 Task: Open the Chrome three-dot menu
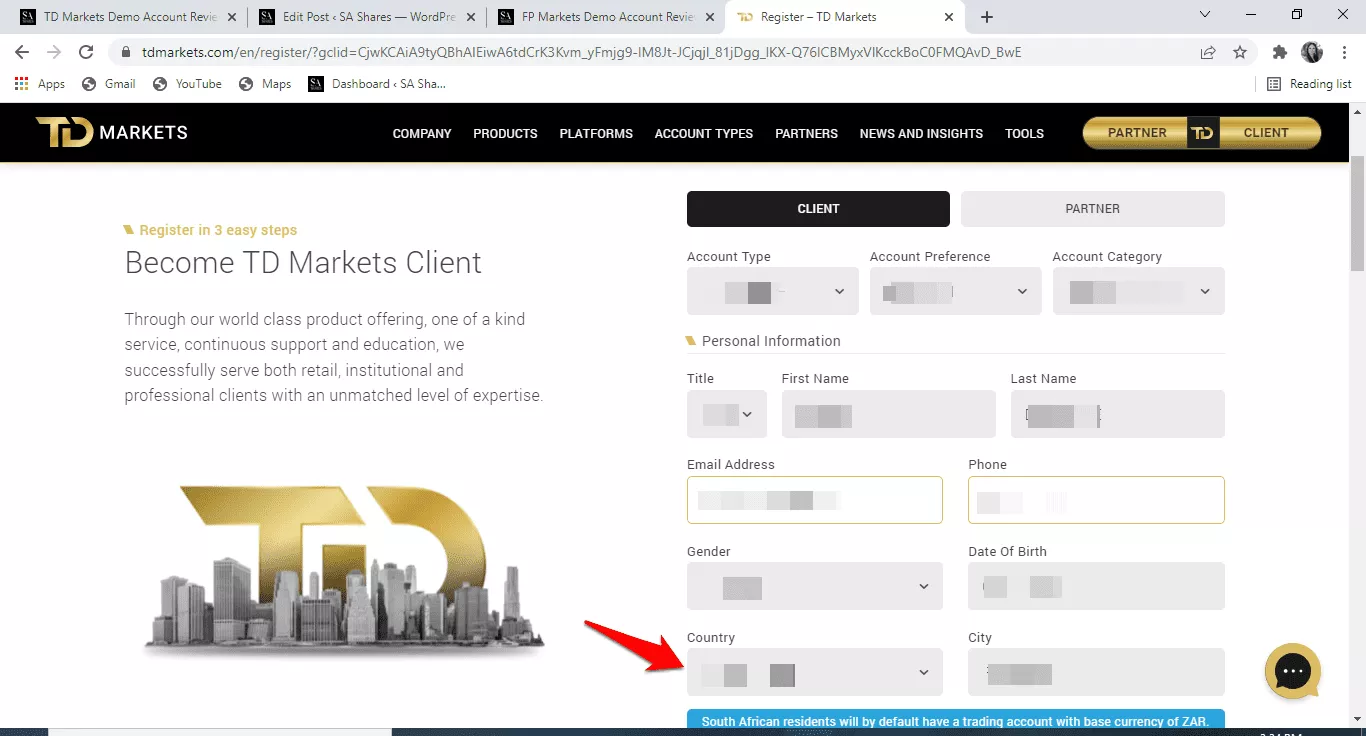point(1343,52)
